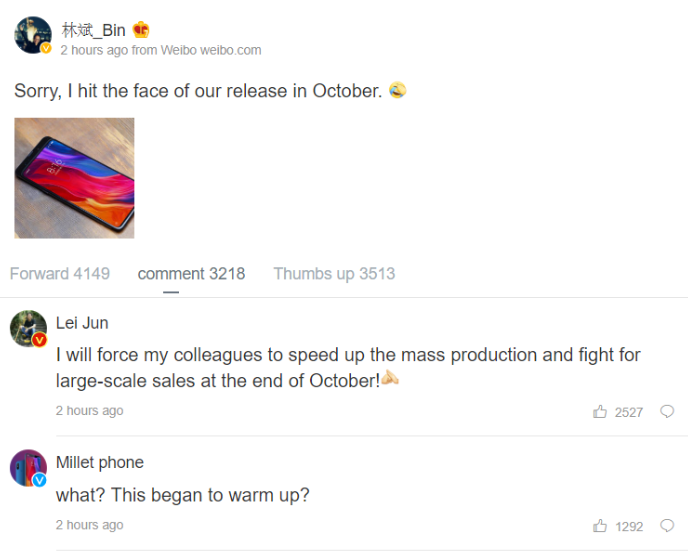
Task: Like the Millet phone comment
Action: click(x=600, y=526)
